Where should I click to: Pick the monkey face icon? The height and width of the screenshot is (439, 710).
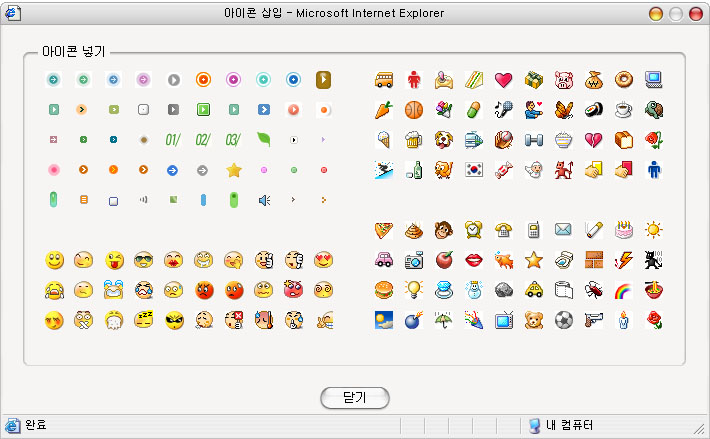click(444, 231)
